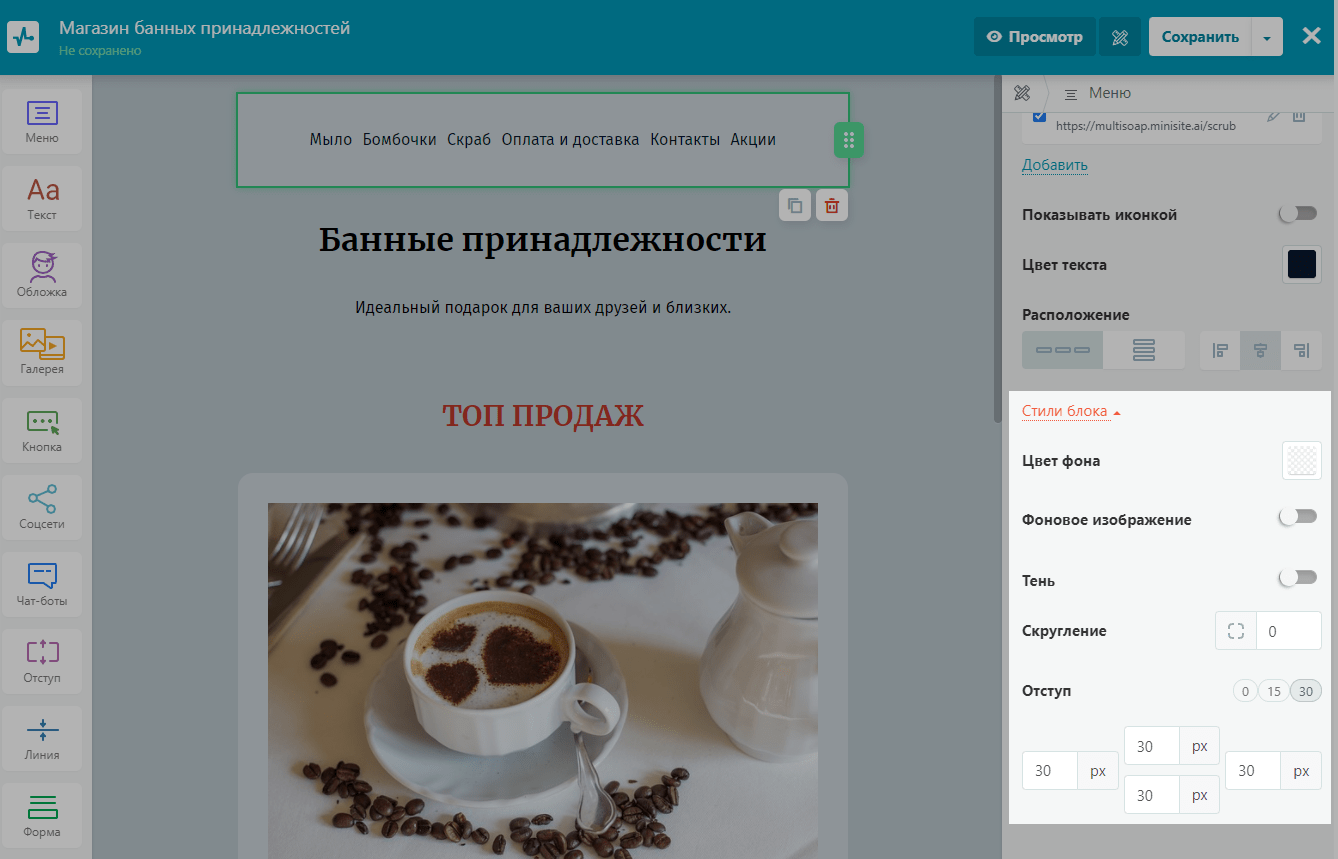The width and height of the screenshot is (1338, 859).
Task: Open Оплата и доставка menu item
Action: [571, 140]
